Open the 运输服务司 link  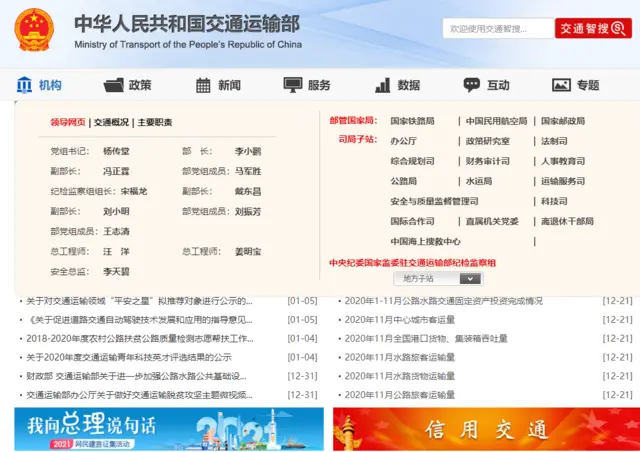click(x=563, y=181)
